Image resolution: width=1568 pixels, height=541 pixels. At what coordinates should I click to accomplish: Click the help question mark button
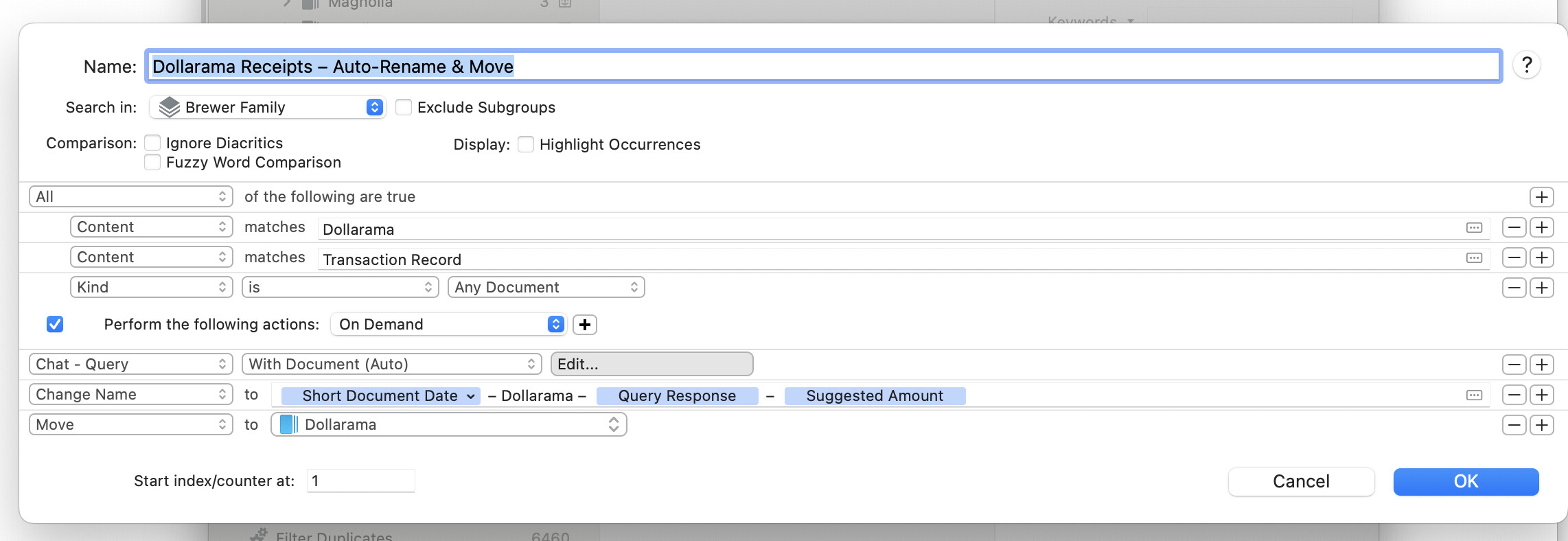click(x=1526, y=66)
